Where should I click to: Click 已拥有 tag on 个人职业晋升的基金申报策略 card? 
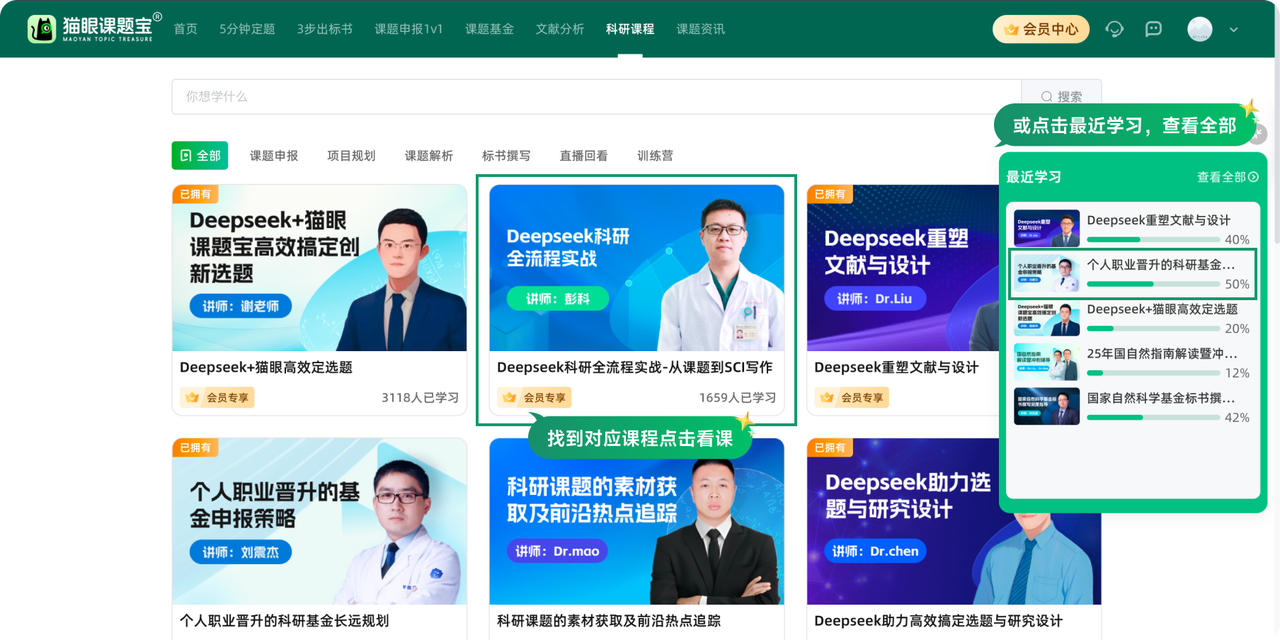195,447
